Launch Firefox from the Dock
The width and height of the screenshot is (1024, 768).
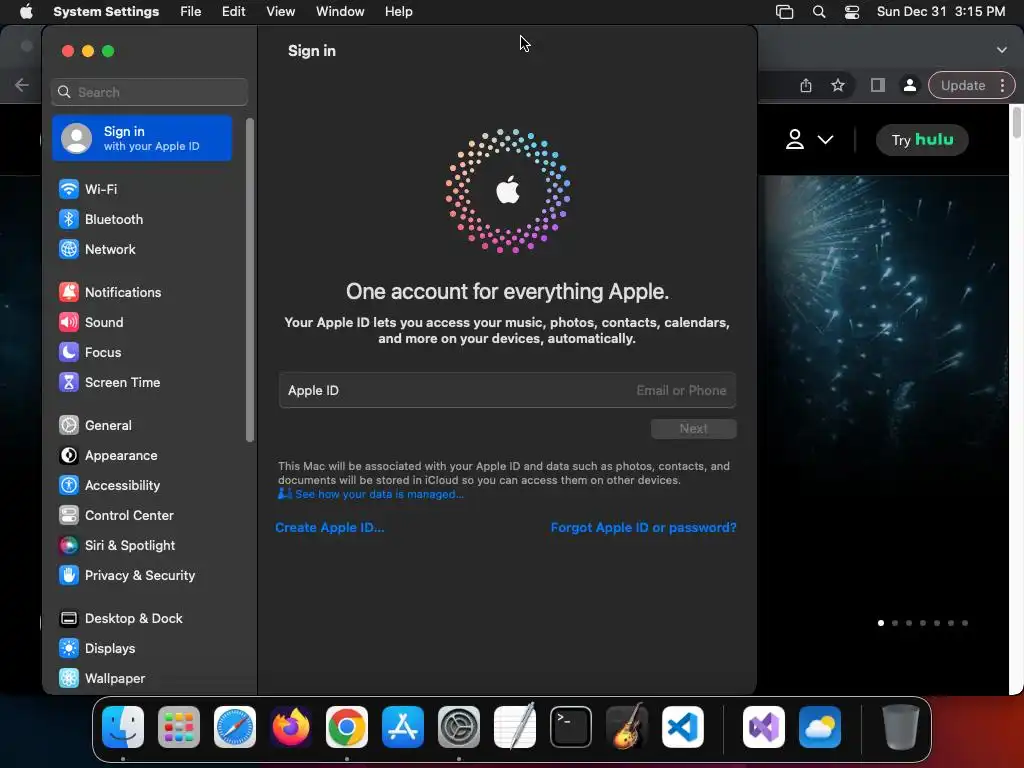tap(291, 727)
